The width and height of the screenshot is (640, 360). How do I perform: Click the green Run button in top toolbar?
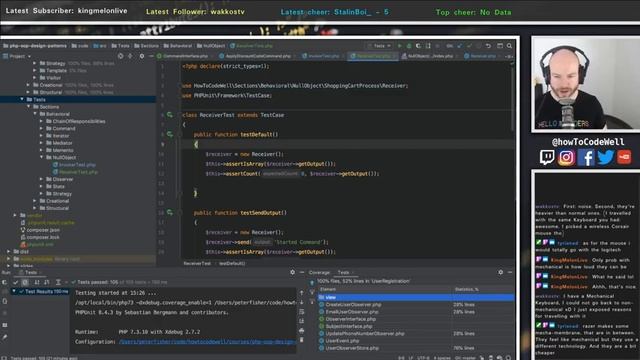(400, 46)
